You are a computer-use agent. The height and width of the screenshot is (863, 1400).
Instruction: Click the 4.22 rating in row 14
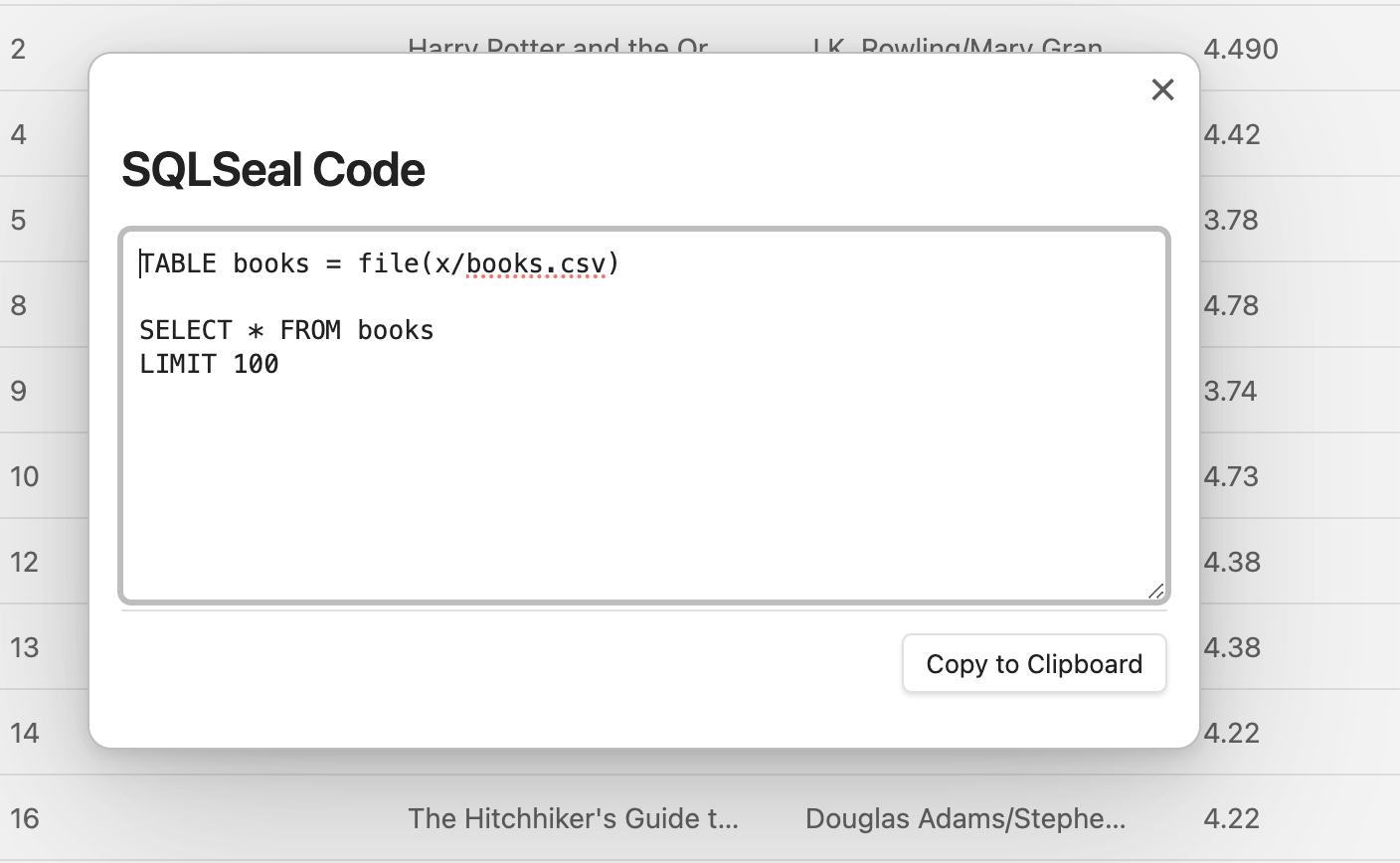click(x=1232, y=733)
